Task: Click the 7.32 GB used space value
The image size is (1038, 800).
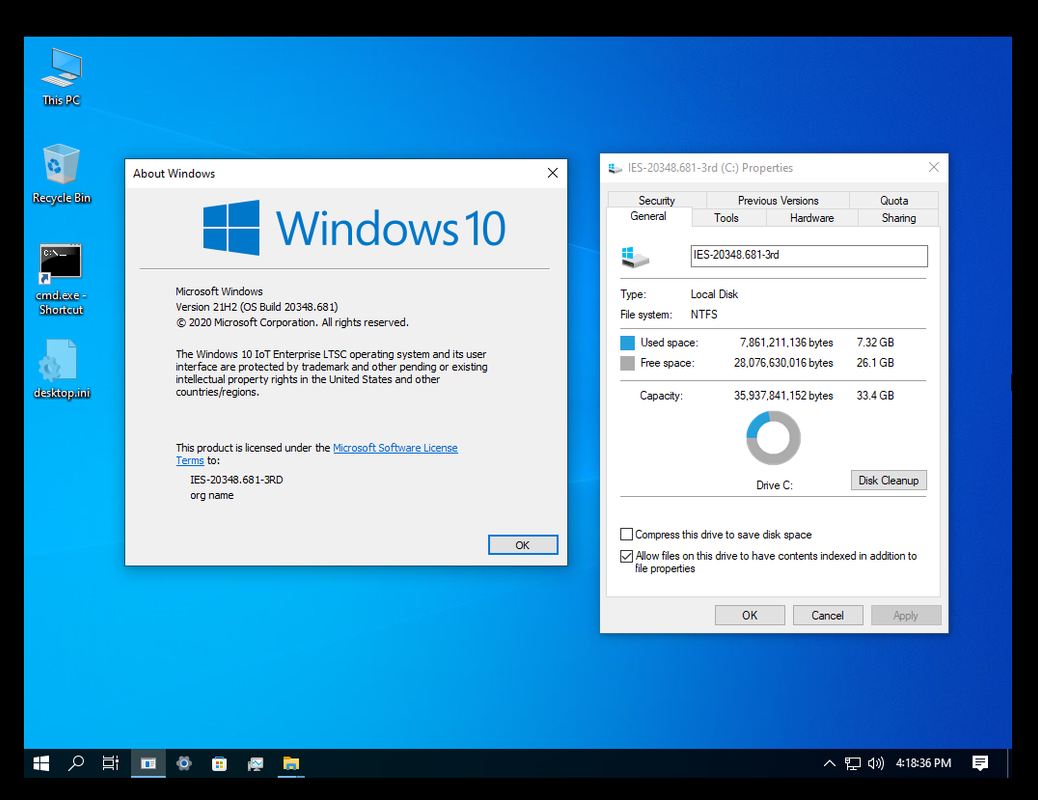Action: [x=875, y=342]
